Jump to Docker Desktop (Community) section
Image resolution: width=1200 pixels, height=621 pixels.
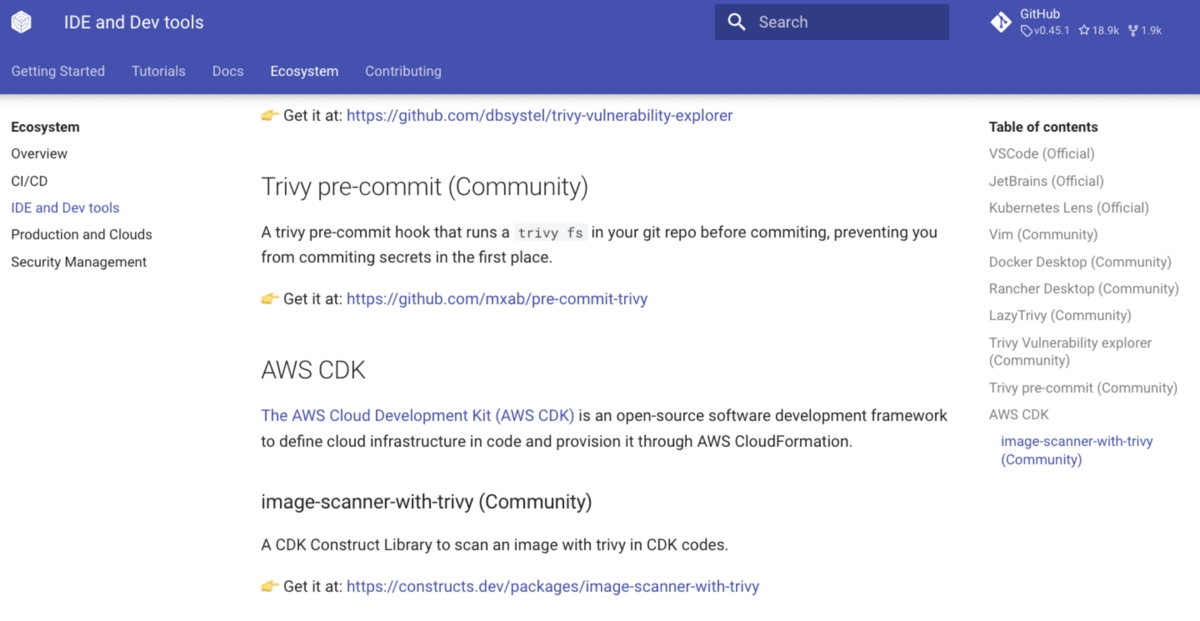[1080, 262]
